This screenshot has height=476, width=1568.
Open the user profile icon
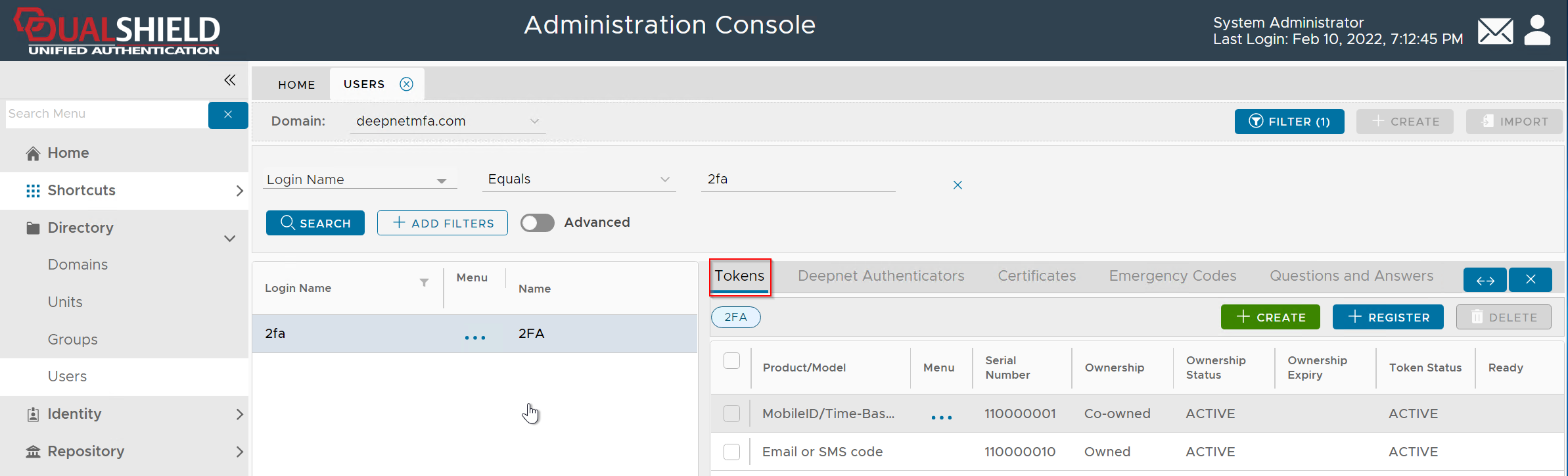[1537, 31]
